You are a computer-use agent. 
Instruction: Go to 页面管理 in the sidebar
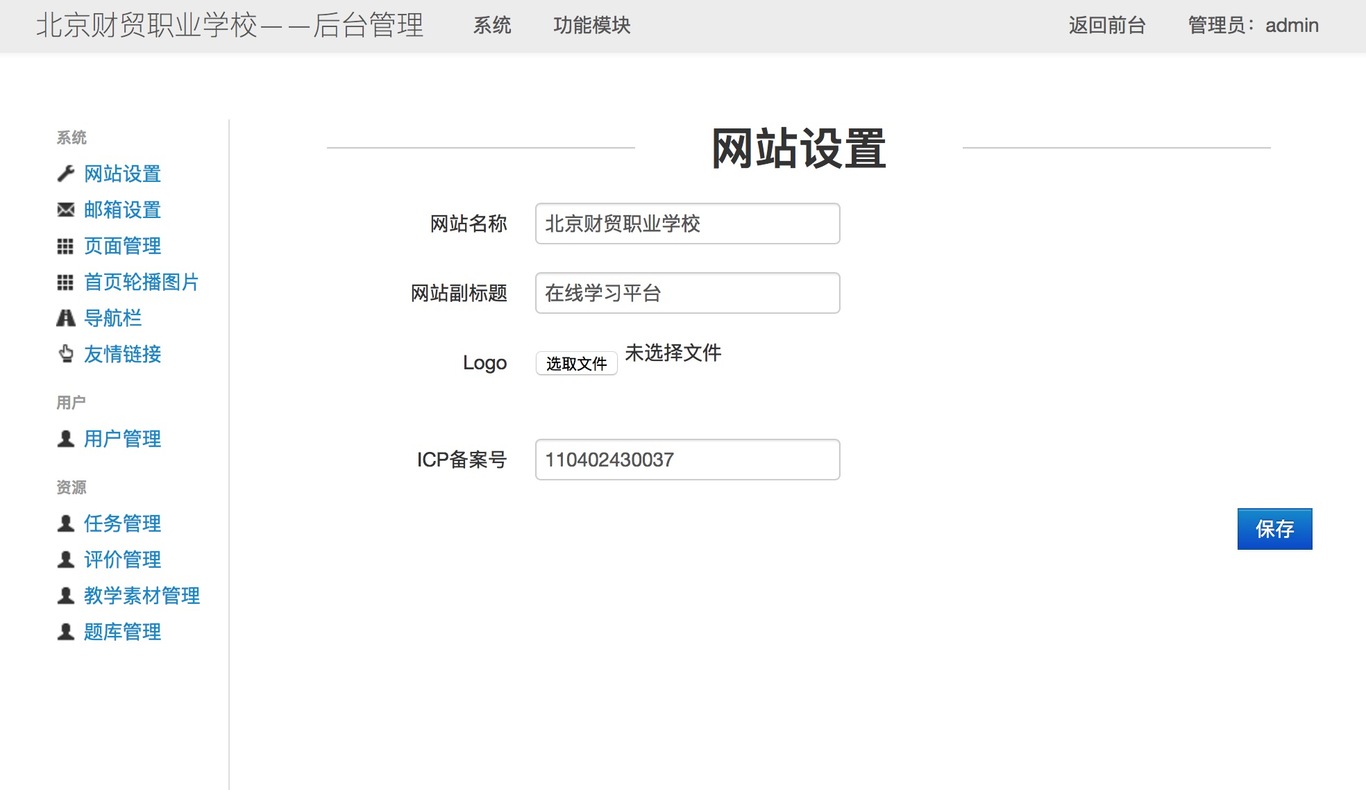tap(122, 246)
